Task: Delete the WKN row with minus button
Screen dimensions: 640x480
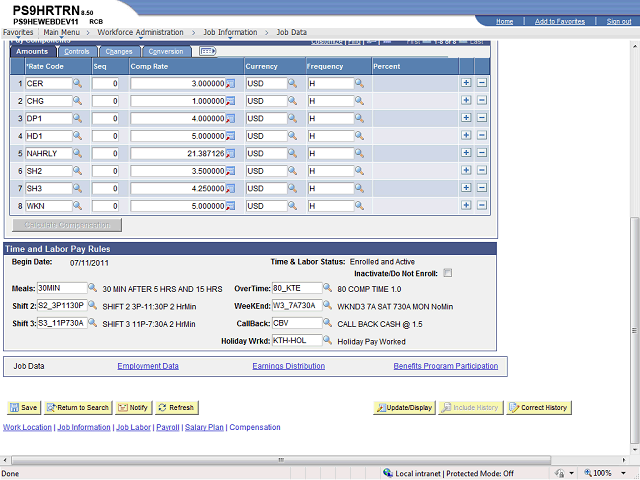Action: [x=482, y=205]
